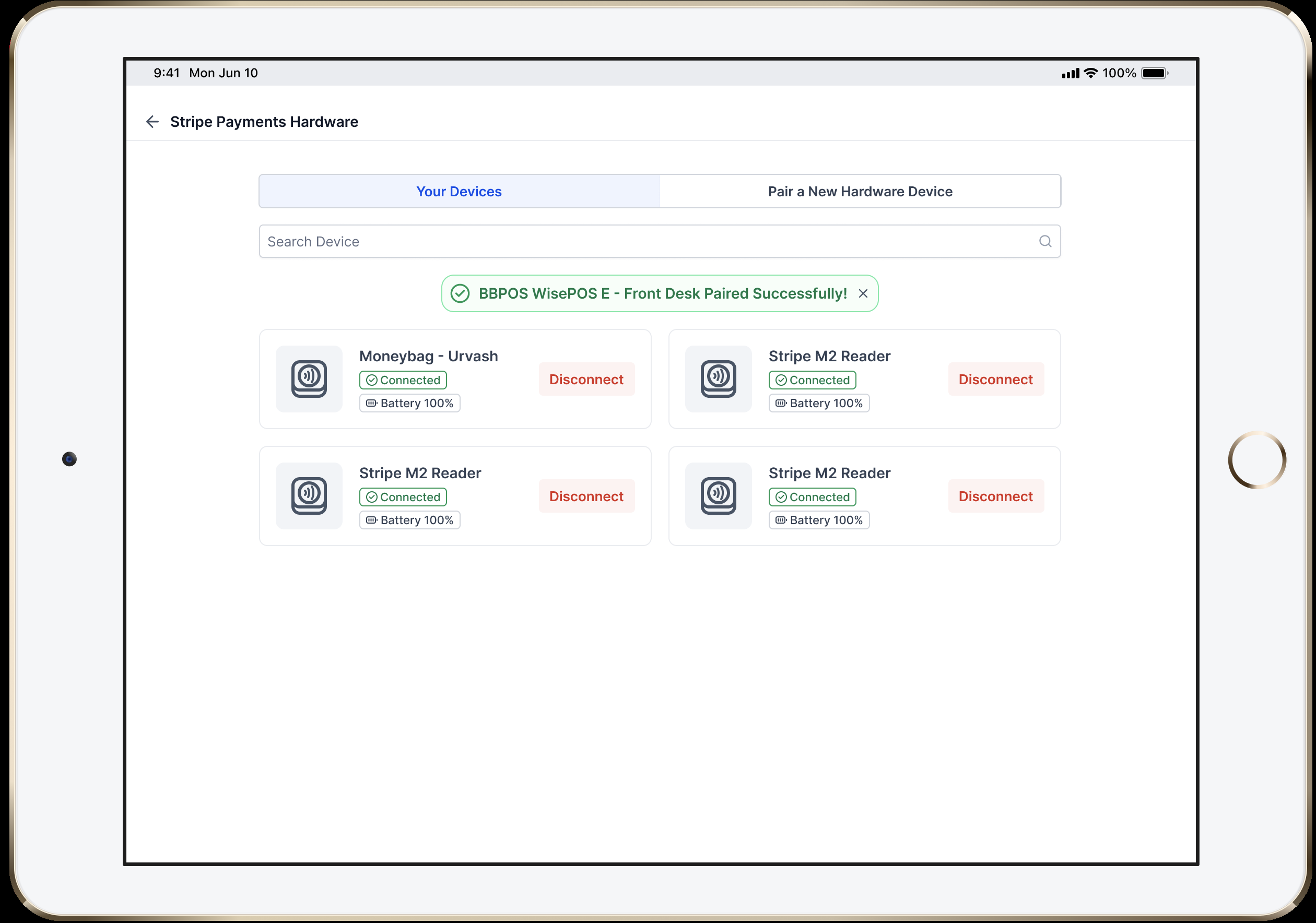Disconnect the bottom-left Stripe M2 Reader
This screenshot has width=1316, height=923.
tap(586, 496)
